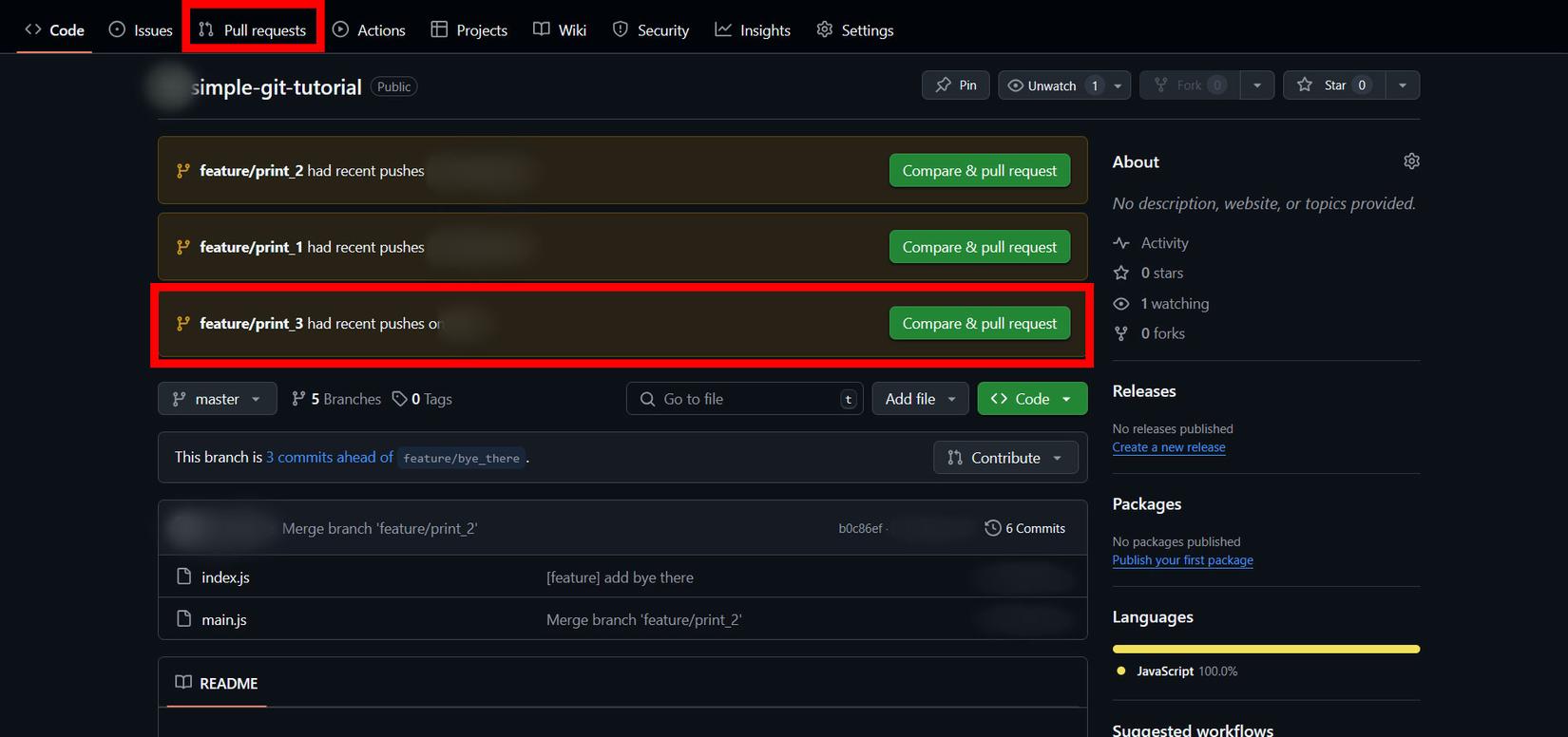Click the simple-git-tutorial repository name
The height and width of the screenshot is (737, 1568).
[277, 87]
